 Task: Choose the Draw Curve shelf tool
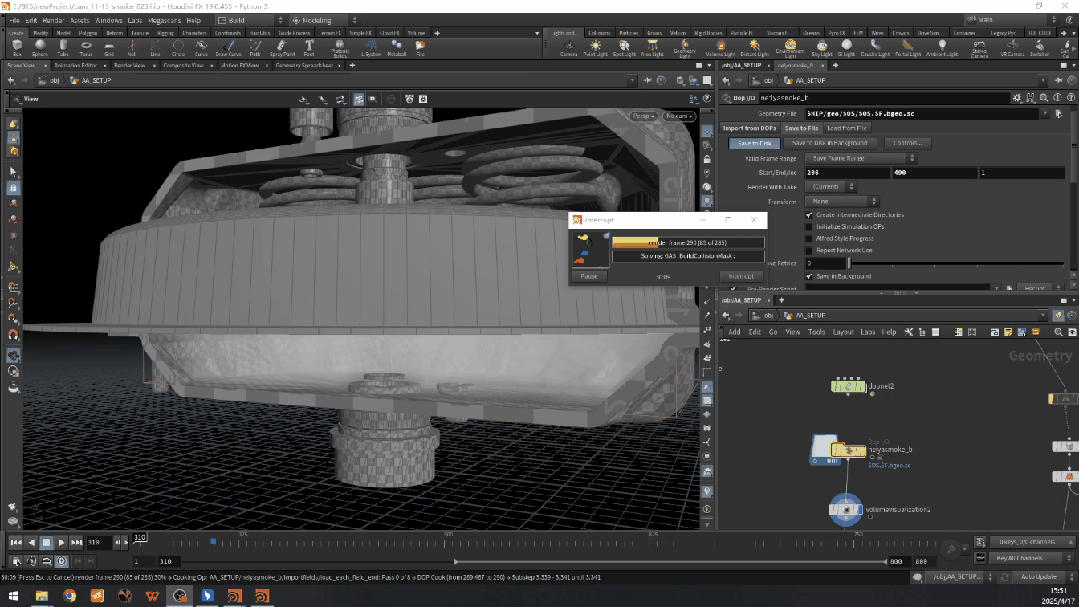coord(228,47)
